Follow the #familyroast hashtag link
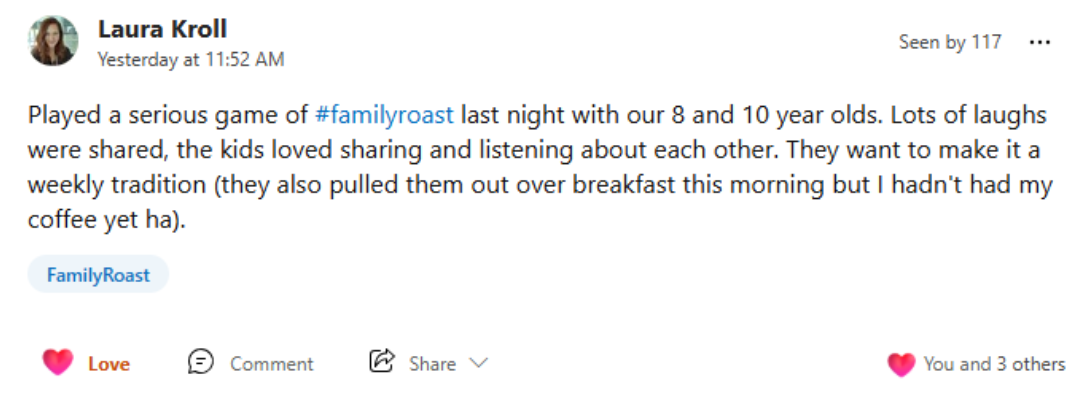The height and width of the screenshot is (408, 1080). [x=384, y=114]
